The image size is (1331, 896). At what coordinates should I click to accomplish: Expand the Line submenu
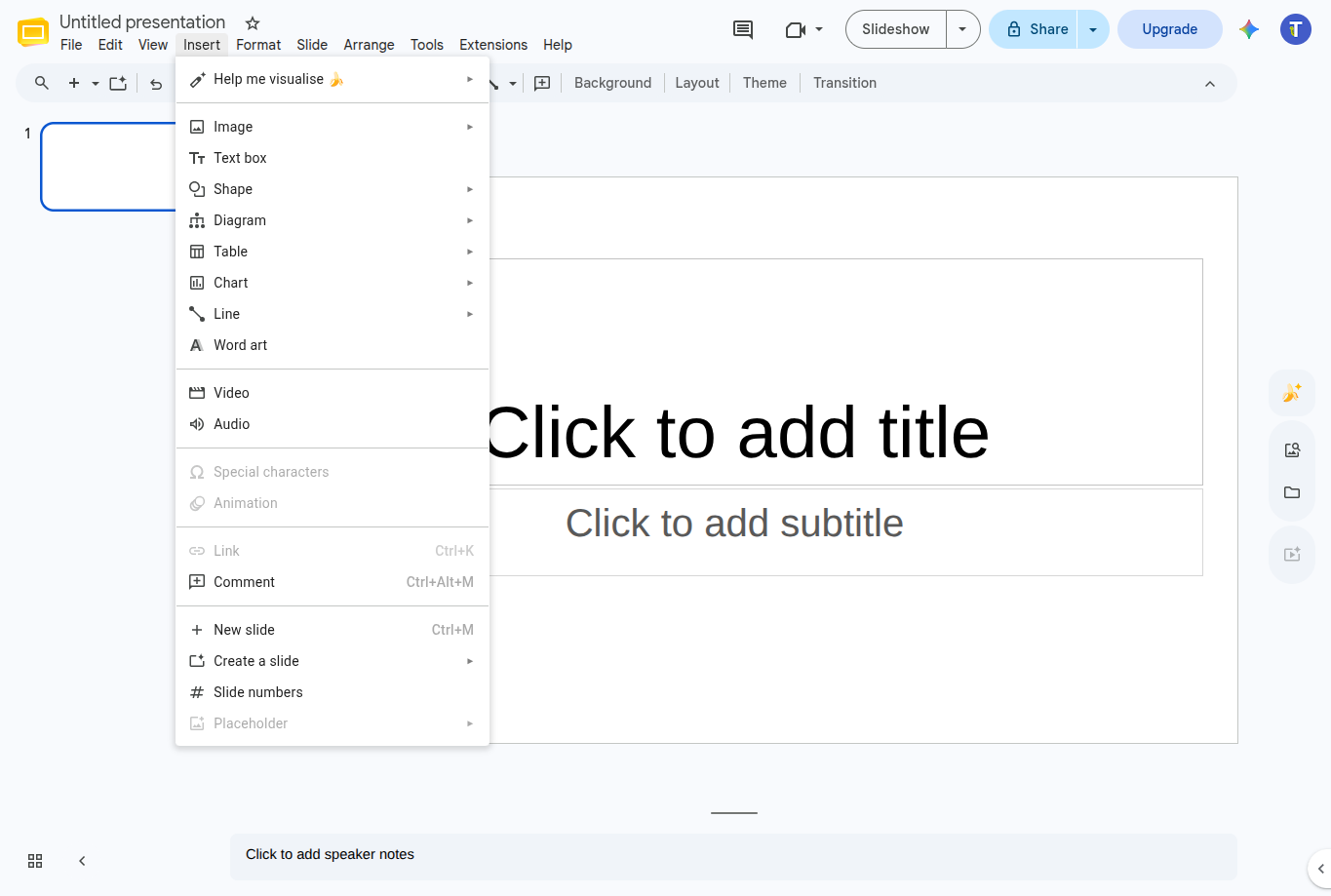point(333,314)
